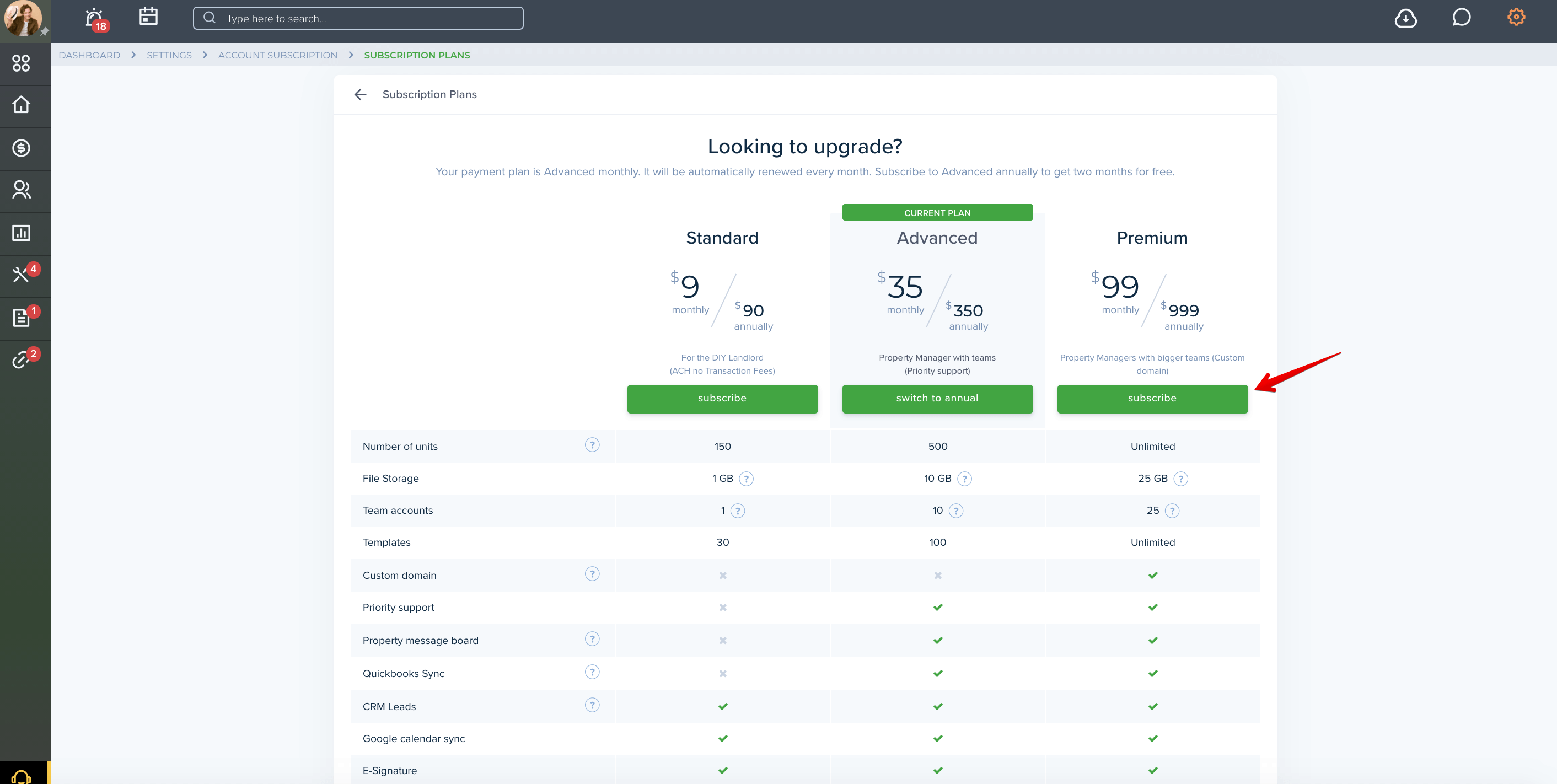Click the 'switch to annual' button
This screenshot has width=1557, height=784.
coord(937,399)
